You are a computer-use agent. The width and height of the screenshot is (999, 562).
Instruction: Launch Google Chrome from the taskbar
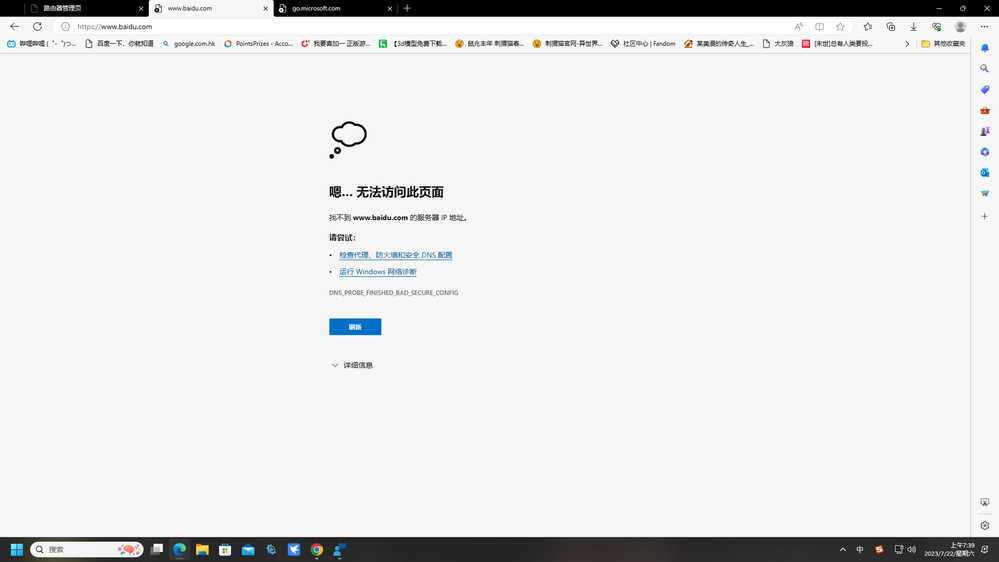point(317,549)
